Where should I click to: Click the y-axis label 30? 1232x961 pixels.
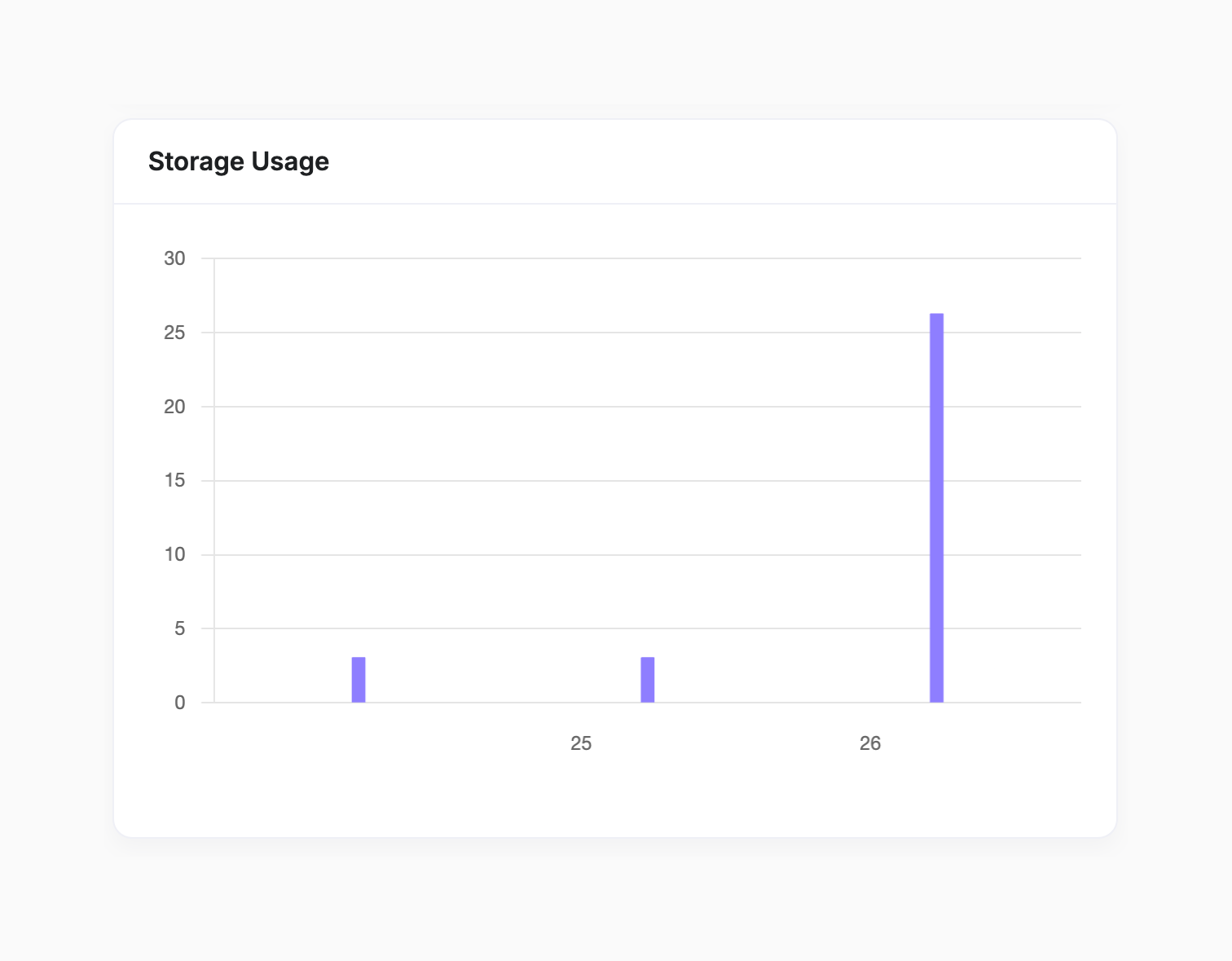[175, 259]
